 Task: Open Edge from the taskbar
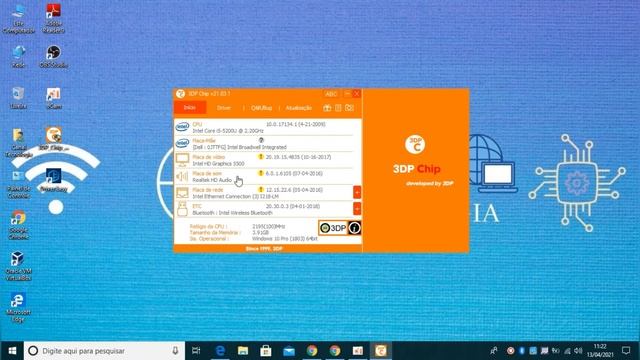[220, 351]
